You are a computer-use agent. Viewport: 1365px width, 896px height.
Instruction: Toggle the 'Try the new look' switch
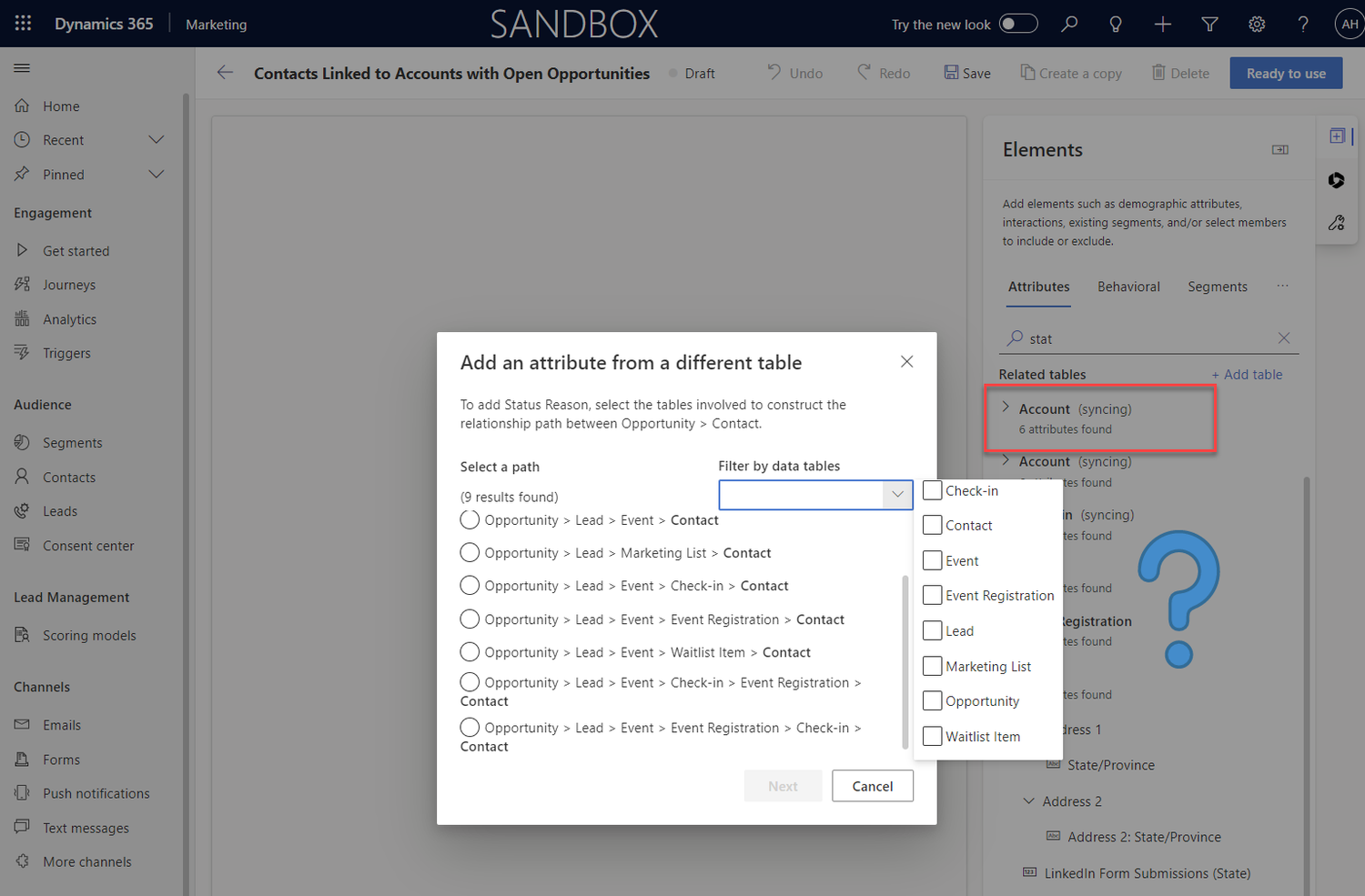(1018, 24)
